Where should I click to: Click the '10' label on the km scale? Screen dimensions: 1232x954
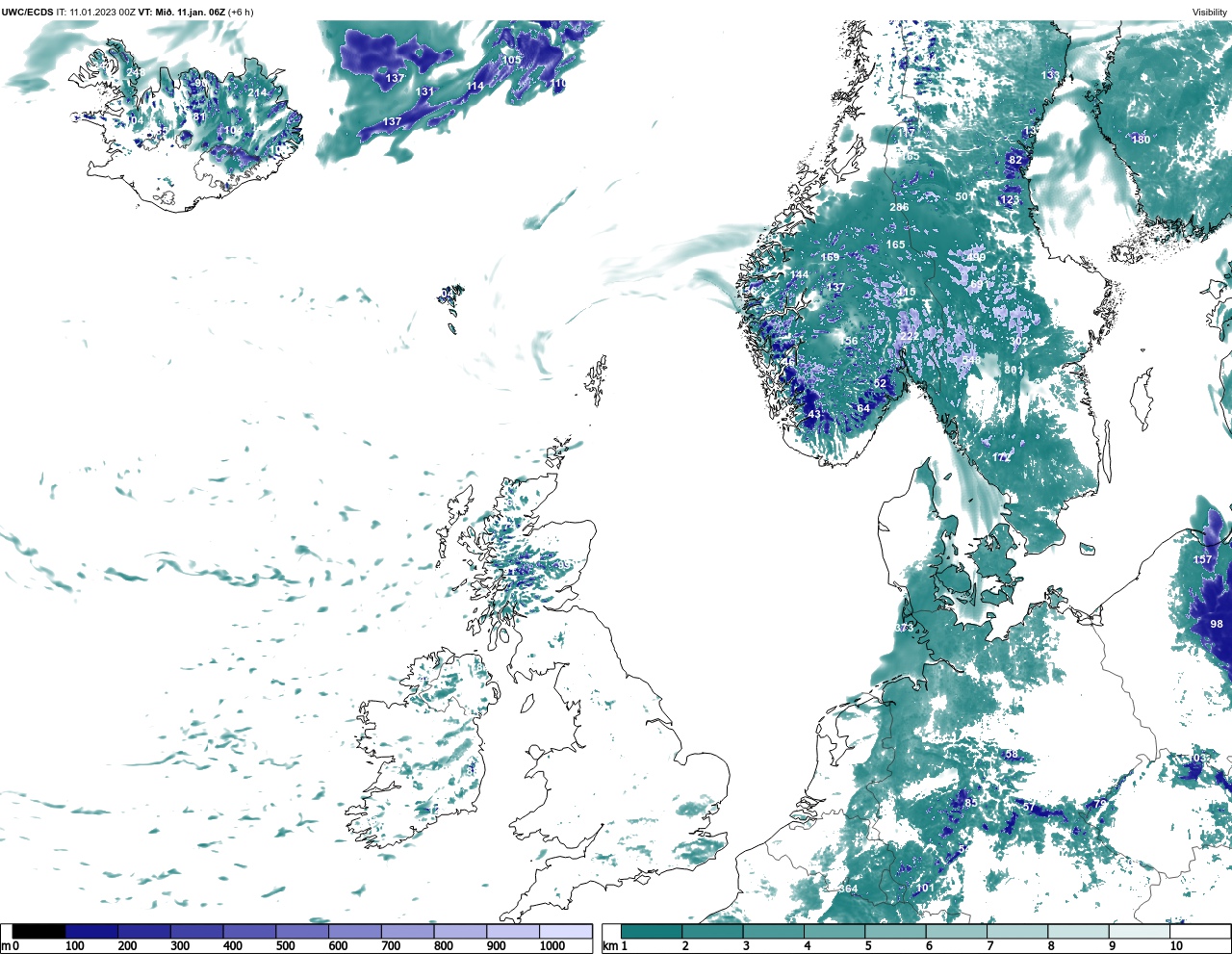[1176, 946]
